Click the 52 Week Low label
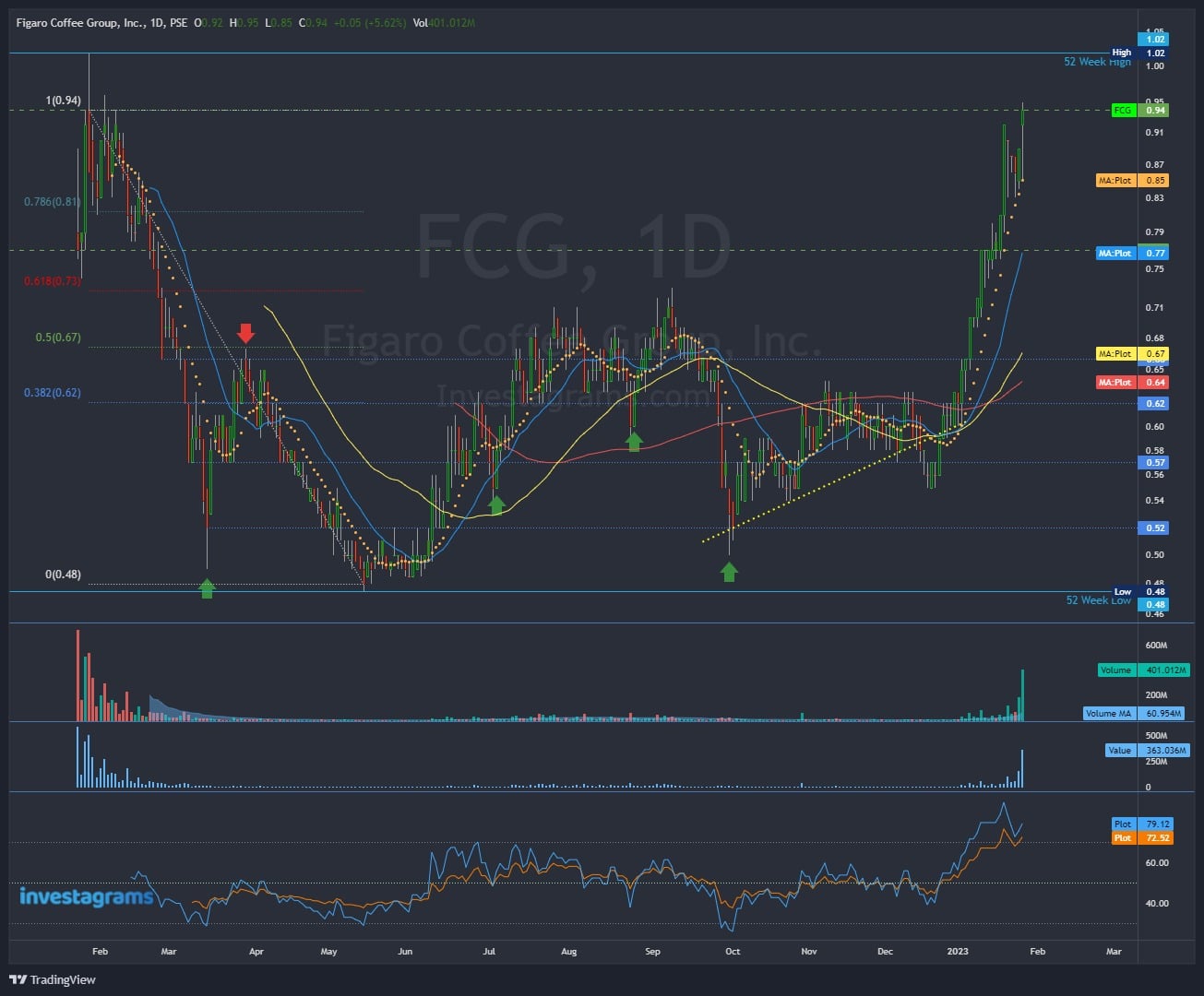 (x=1098, y=600)
